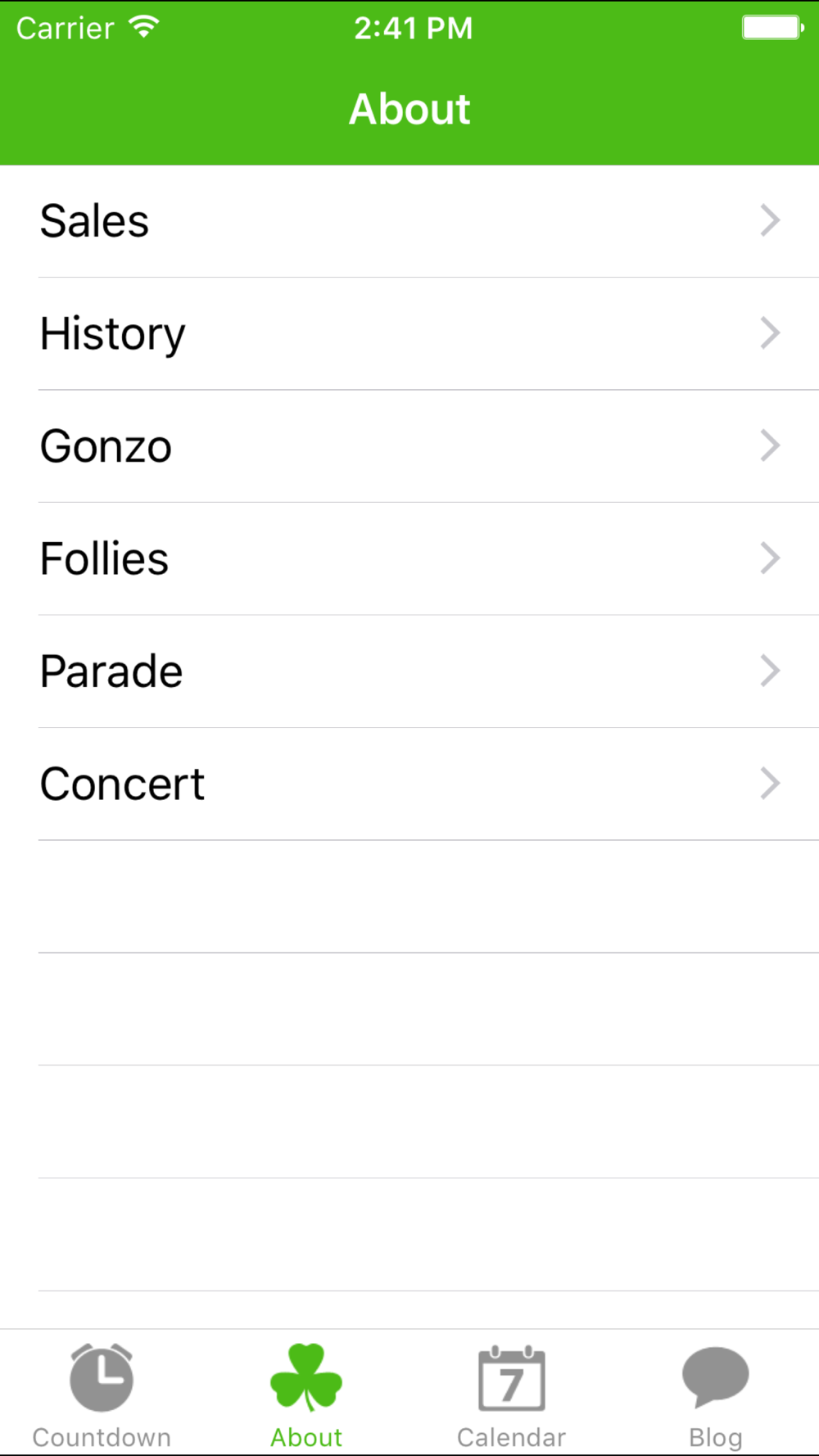The image size is (819, 1456).
Task: Open the Calendar icon in tab bar
Action: coord(511,1377)
